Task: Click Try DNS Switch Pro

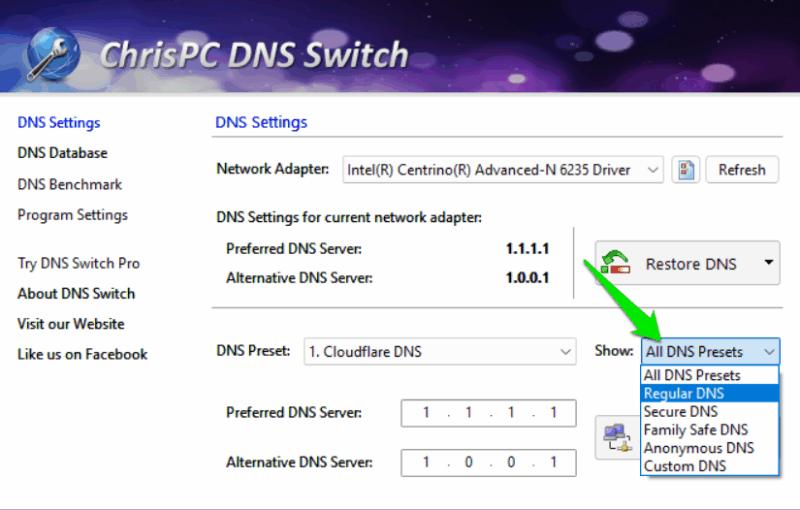Action: (79, 263)
